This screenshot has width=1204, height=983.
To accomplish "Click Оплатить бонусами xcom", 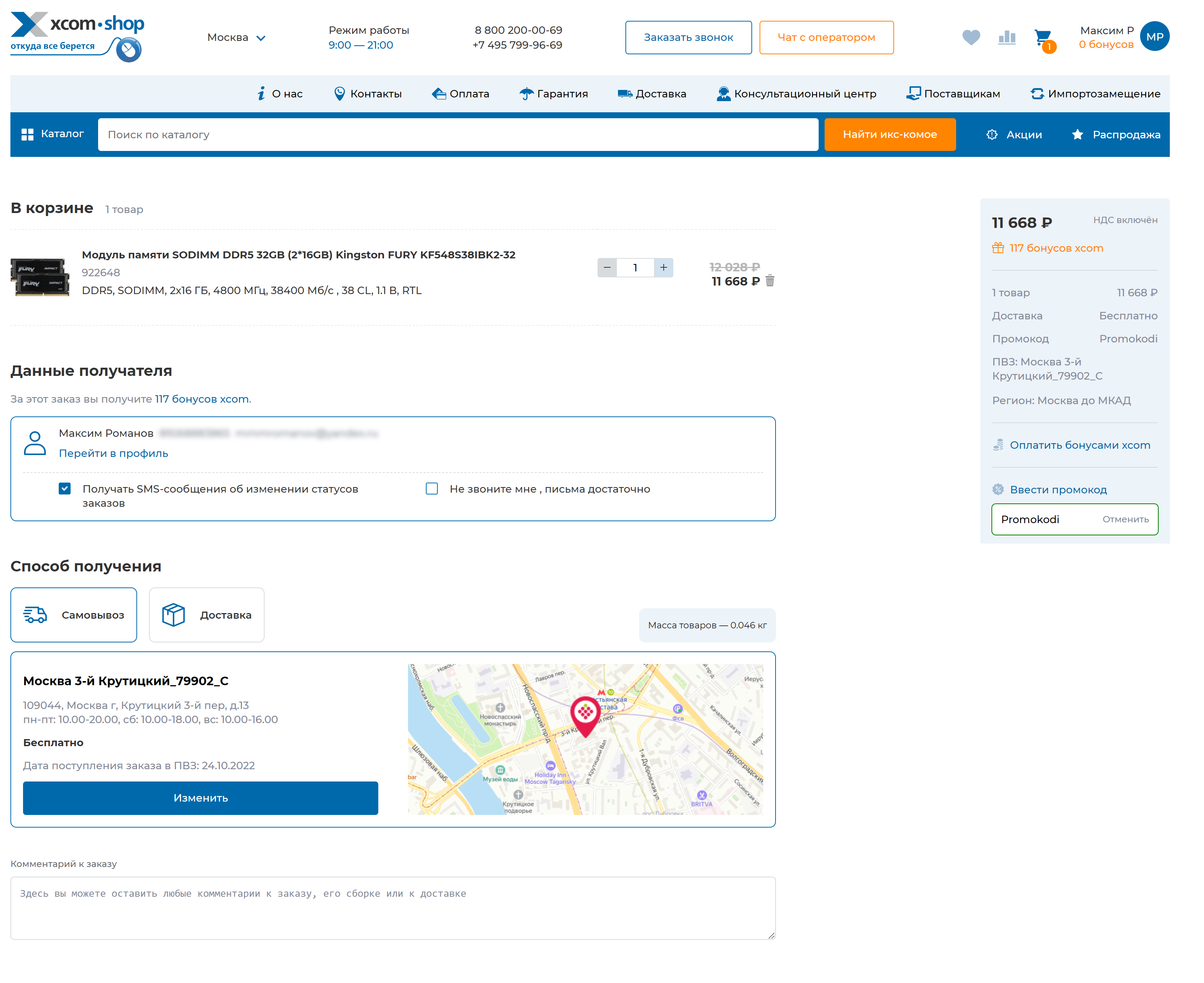I will (1071, 445).
